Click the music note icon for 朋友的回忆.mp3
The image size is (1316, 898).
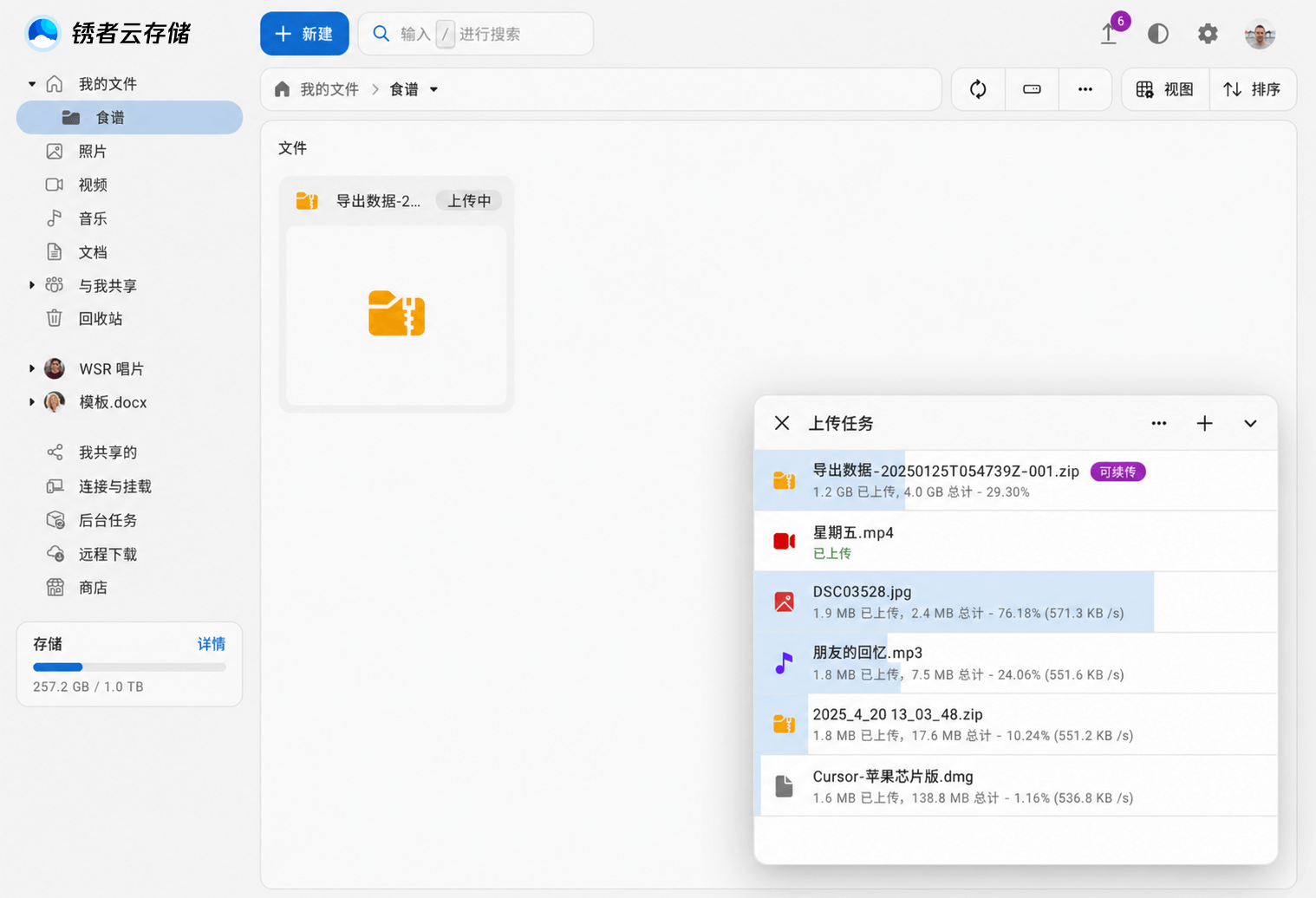click(x=784, y=663)
